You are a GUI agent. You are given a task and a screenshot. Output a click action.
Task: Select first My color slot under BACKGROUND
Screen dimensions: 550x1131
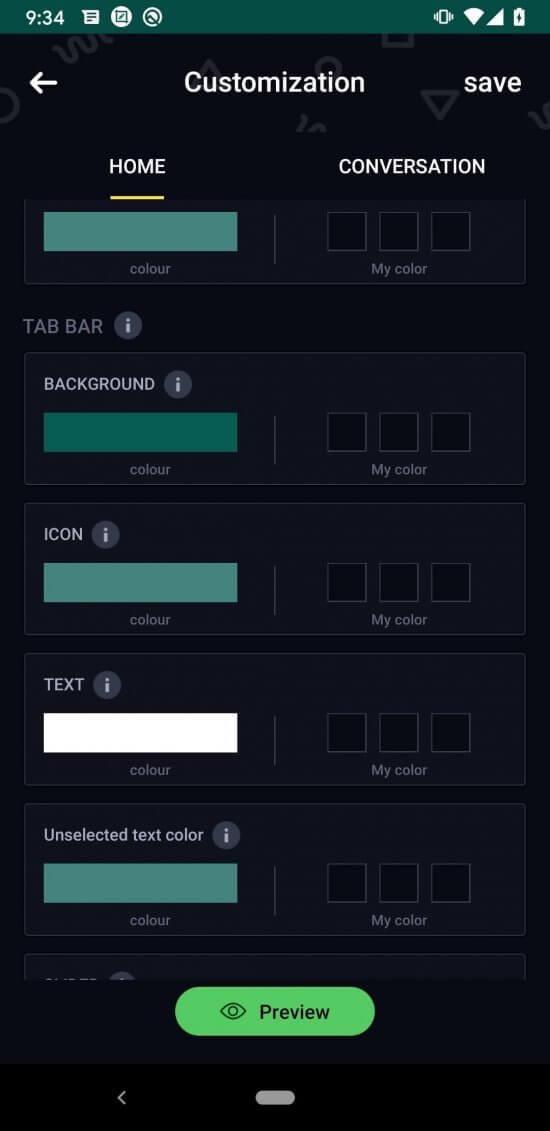click(347, 432)
